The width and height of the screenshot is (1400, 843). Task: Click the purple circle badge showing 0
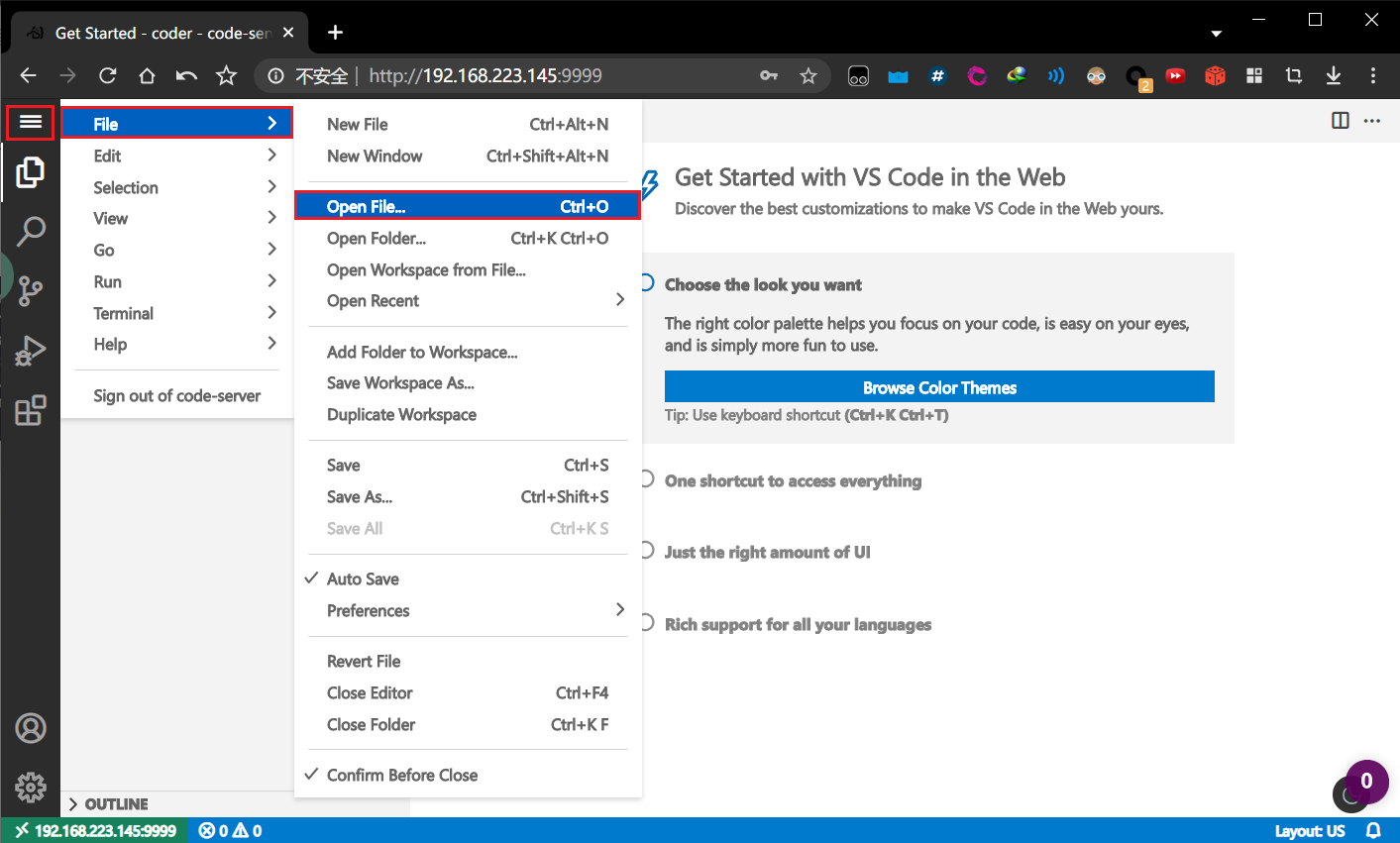1366,782
